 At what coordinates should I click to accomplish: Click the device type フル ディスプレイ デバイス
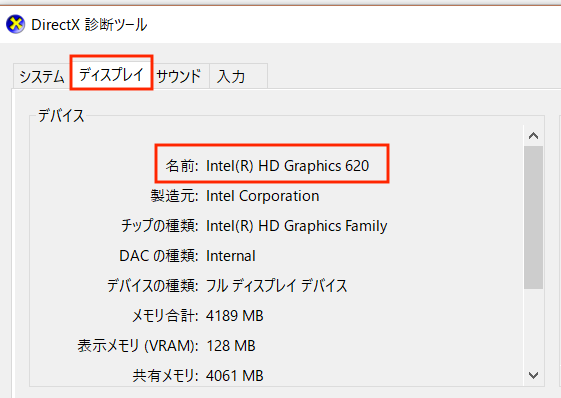pos(277,286)
